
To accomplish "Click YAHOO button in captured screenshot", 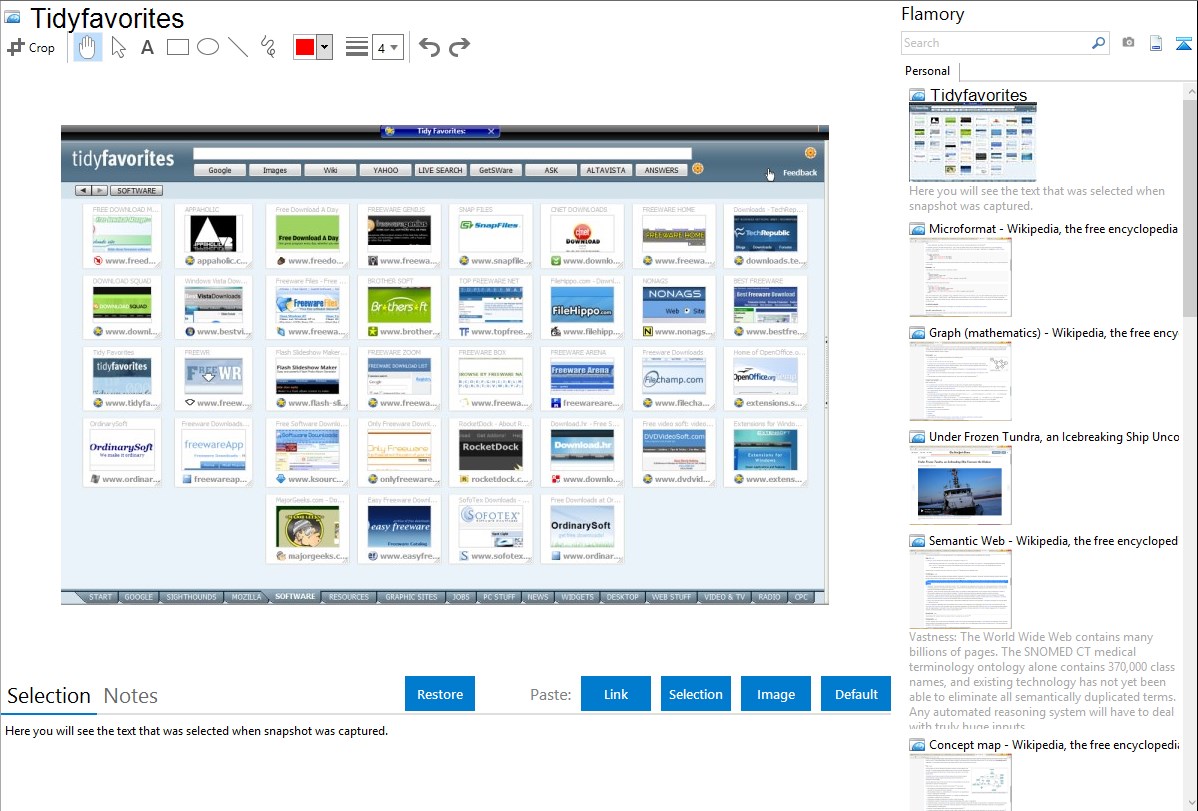I will 385,170.
